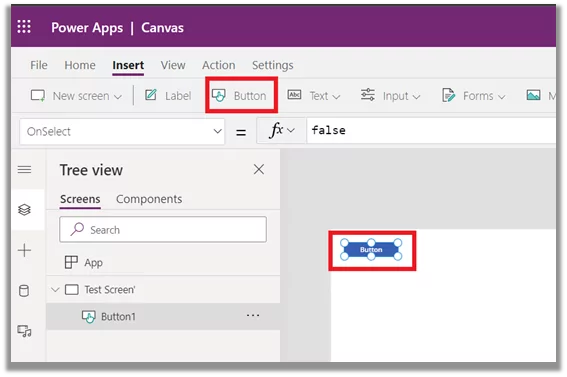The height and width of the screenshot is (377, 567).
Task: Open the File menu
Action: click(39, 65)
